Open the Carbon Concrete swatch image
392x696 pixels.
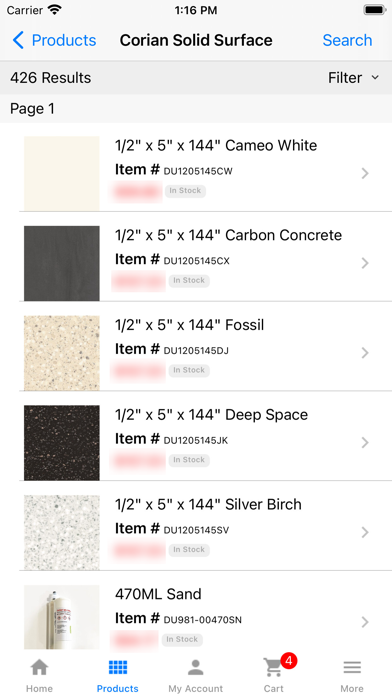[x=62, y=263]
